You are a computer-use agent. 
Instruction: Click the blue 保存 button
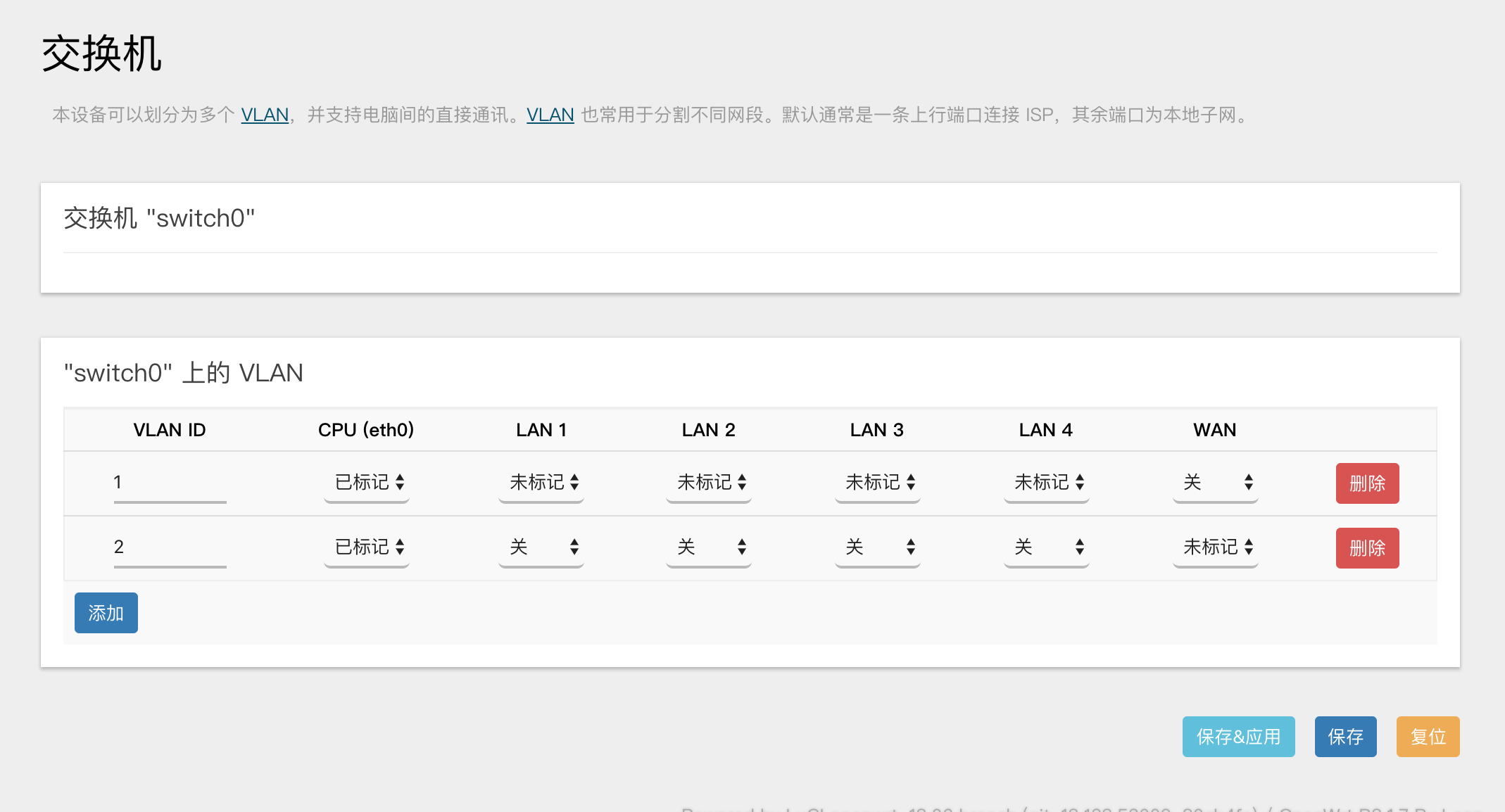1345,737
